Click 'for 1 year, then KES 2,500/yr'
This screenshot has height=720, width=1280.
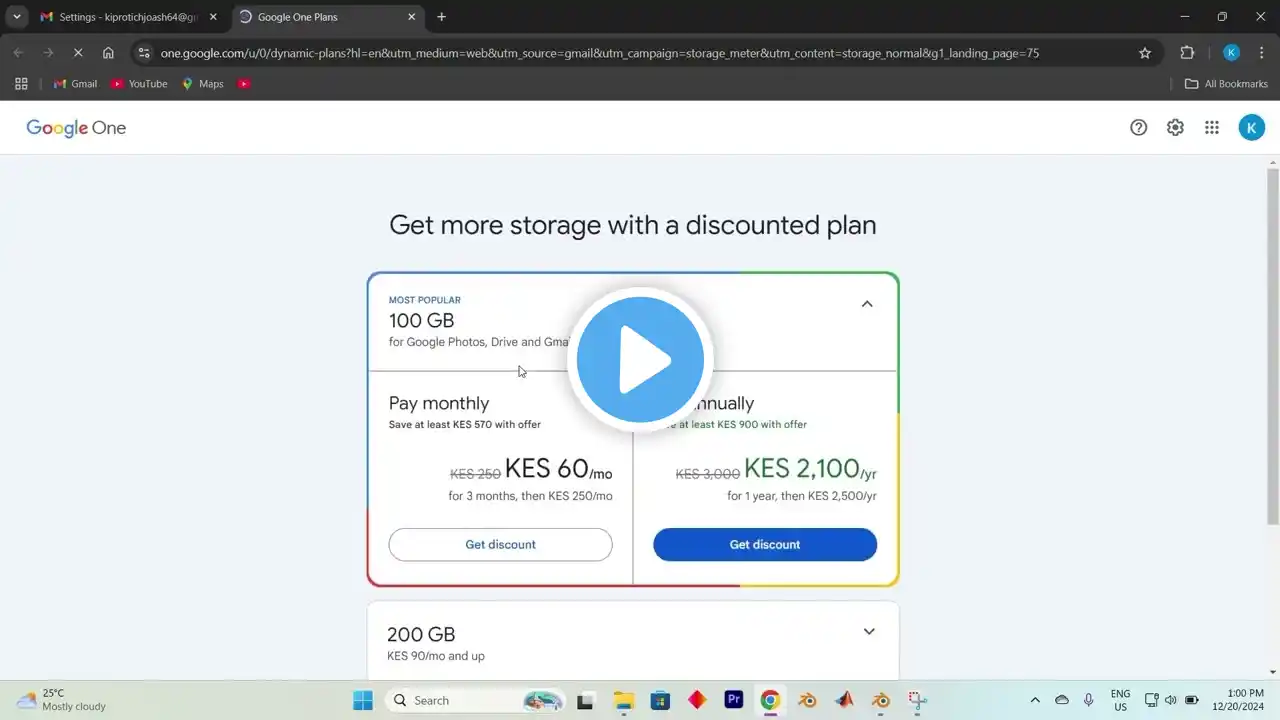pyautogui.click(x=802, y=496)
